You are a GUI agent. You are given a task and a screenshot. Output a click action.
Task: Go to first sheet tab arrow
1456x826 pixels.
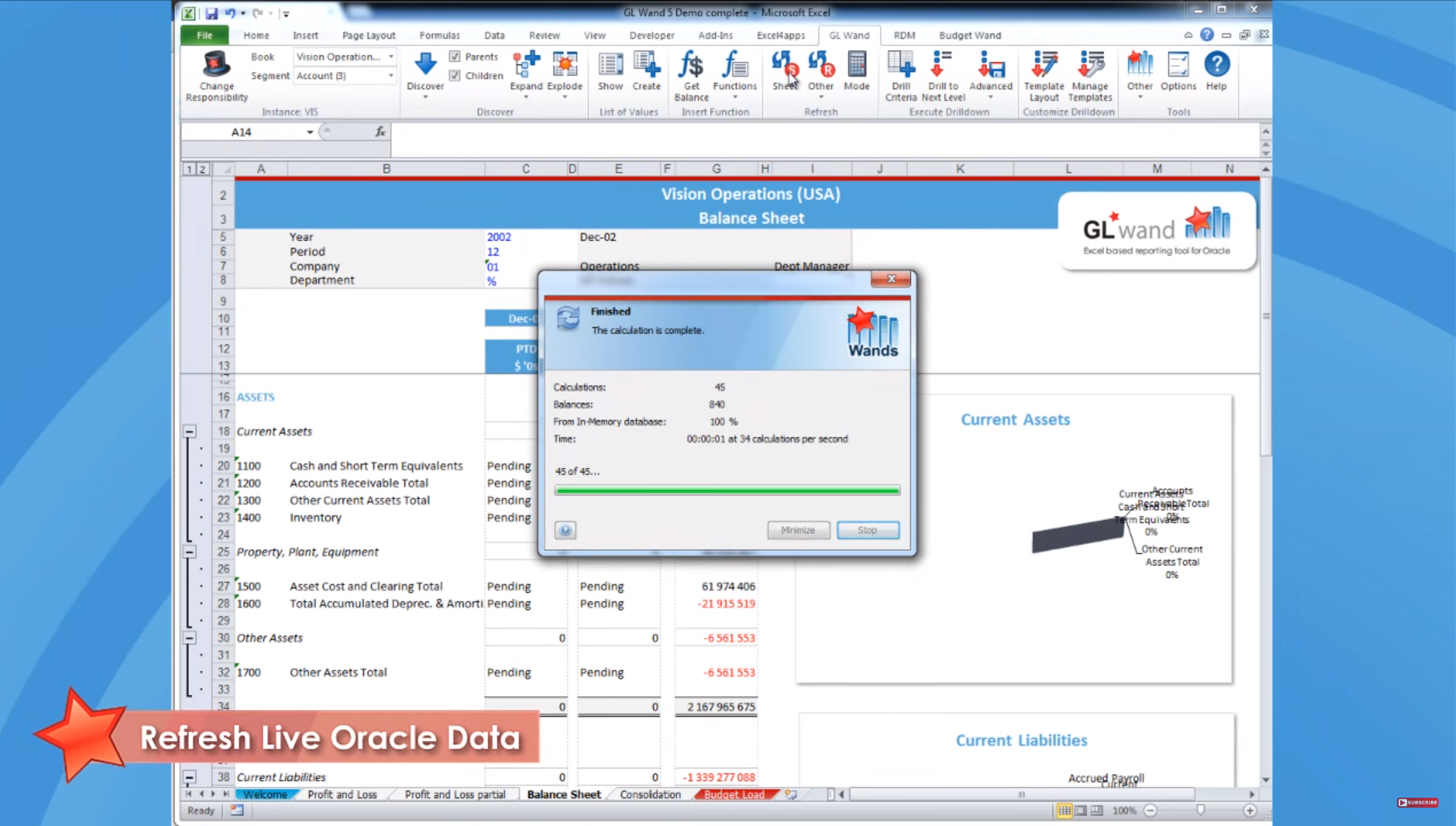pos(188,795)
